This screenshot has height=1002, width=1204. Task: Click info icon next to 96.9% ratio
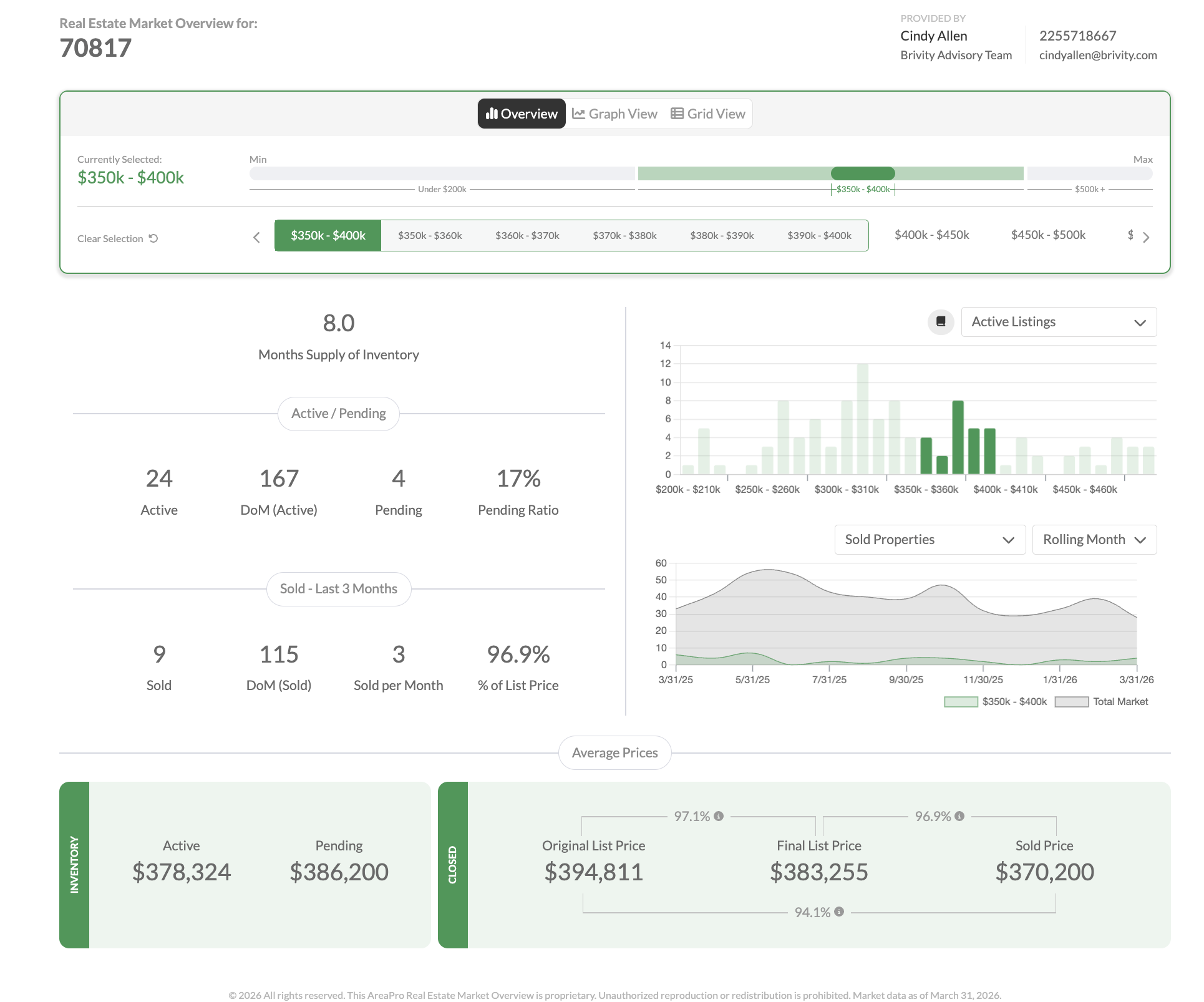[x=959, y=816]
